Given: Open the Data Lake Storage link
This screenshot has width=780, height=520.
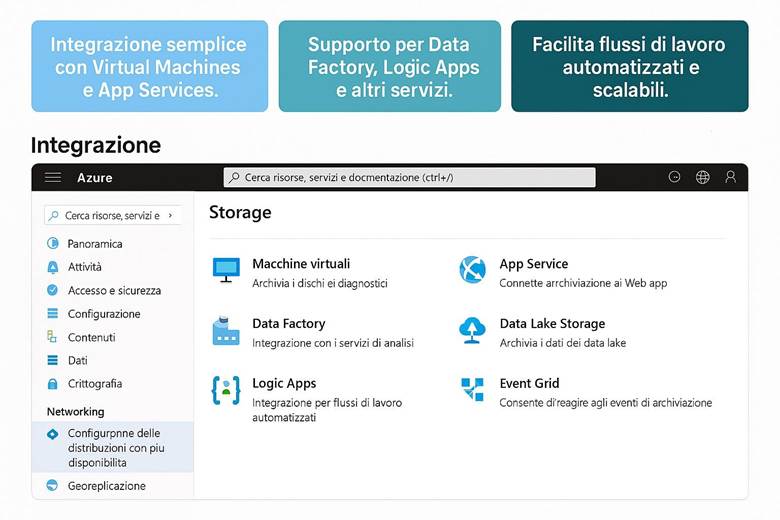Looking at the screenshot, I should coord(552,324).
